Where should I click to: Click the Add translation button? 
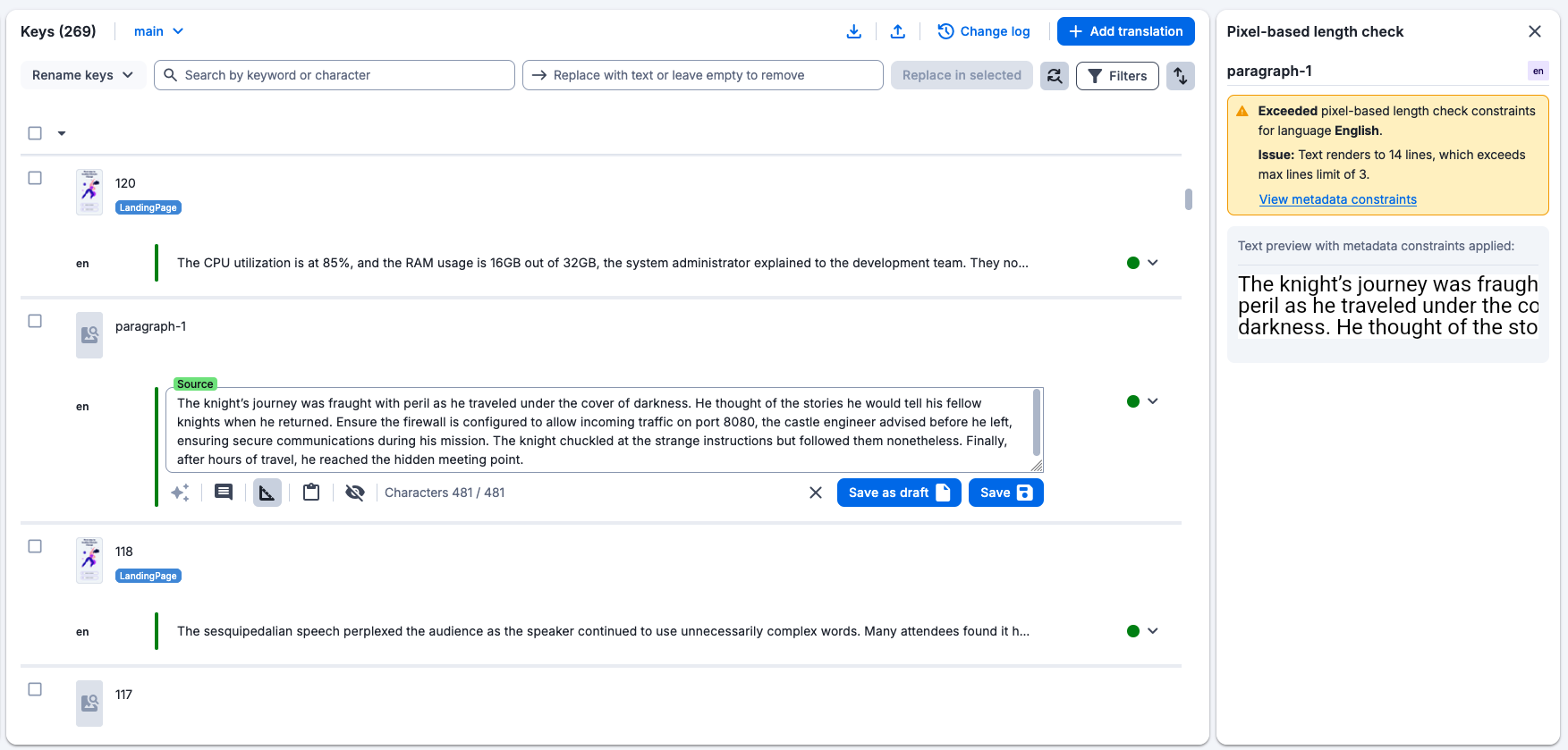(x=1126, y=31)
